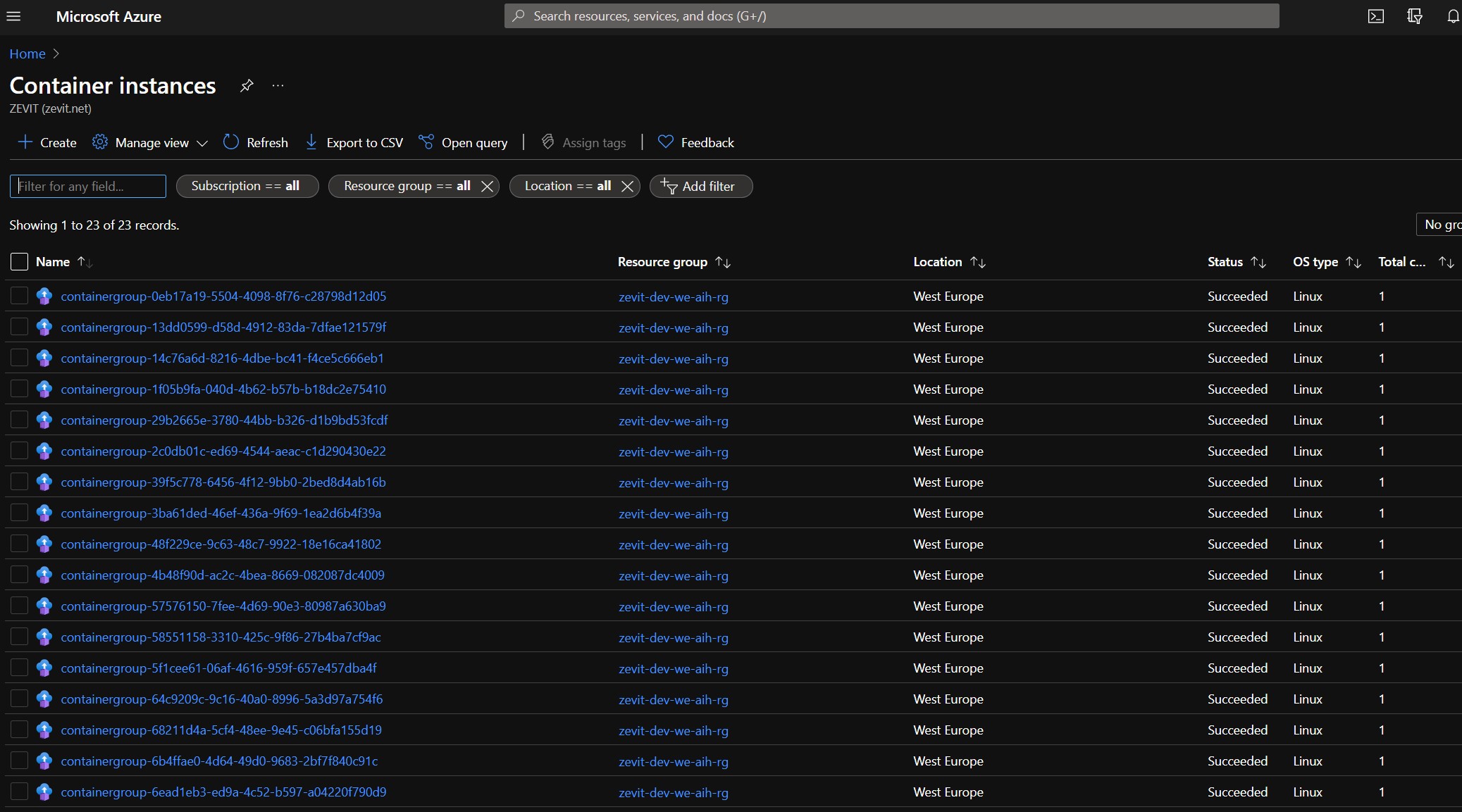Check the row containergroup-13dd0599
1462x812 pixels.
pyautogui.click(x=19, y=327)
